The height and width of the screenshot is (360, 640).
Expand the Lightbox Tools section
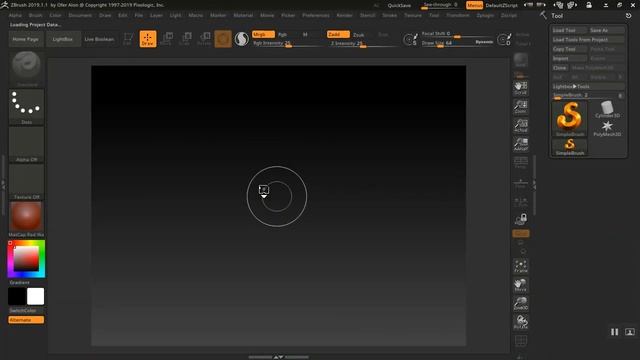[x=588, y=87]
